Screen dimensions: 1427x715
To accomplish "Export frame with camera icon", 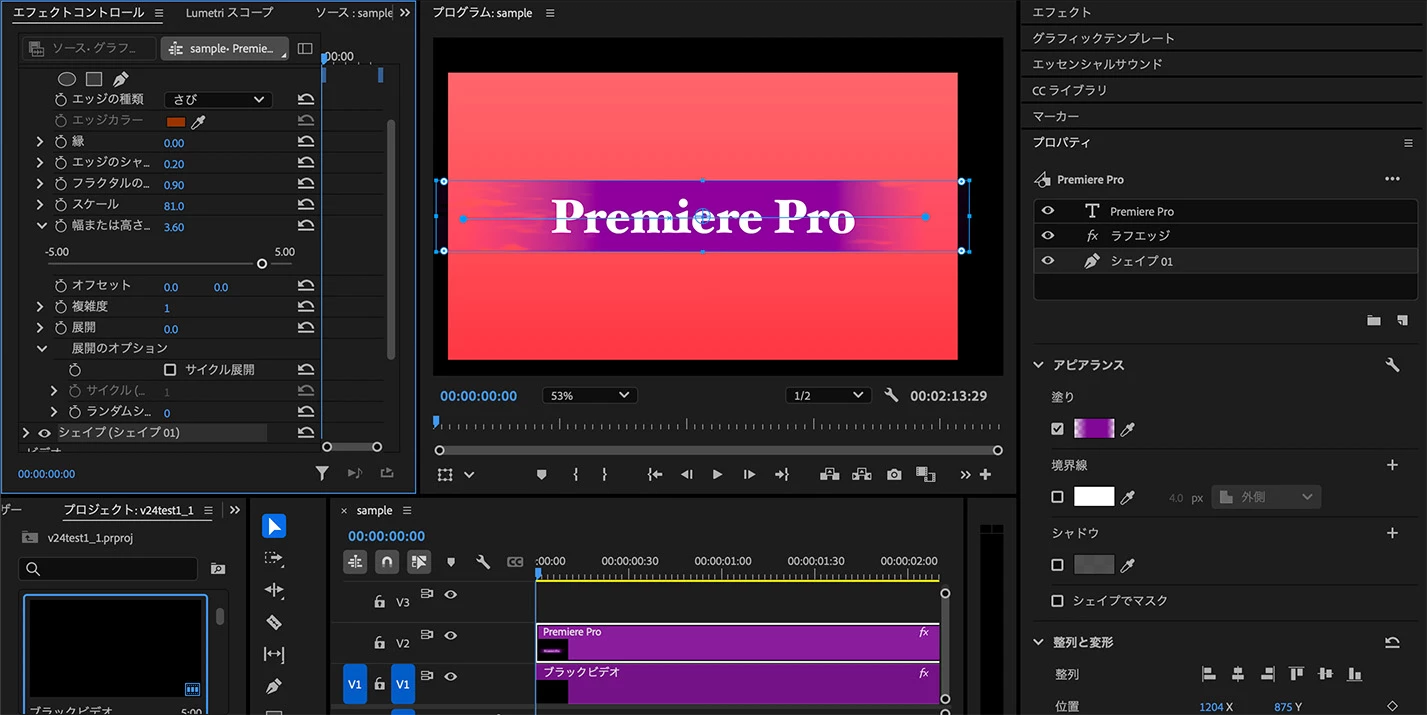I will pyautogui.click(x=894, y=475).
